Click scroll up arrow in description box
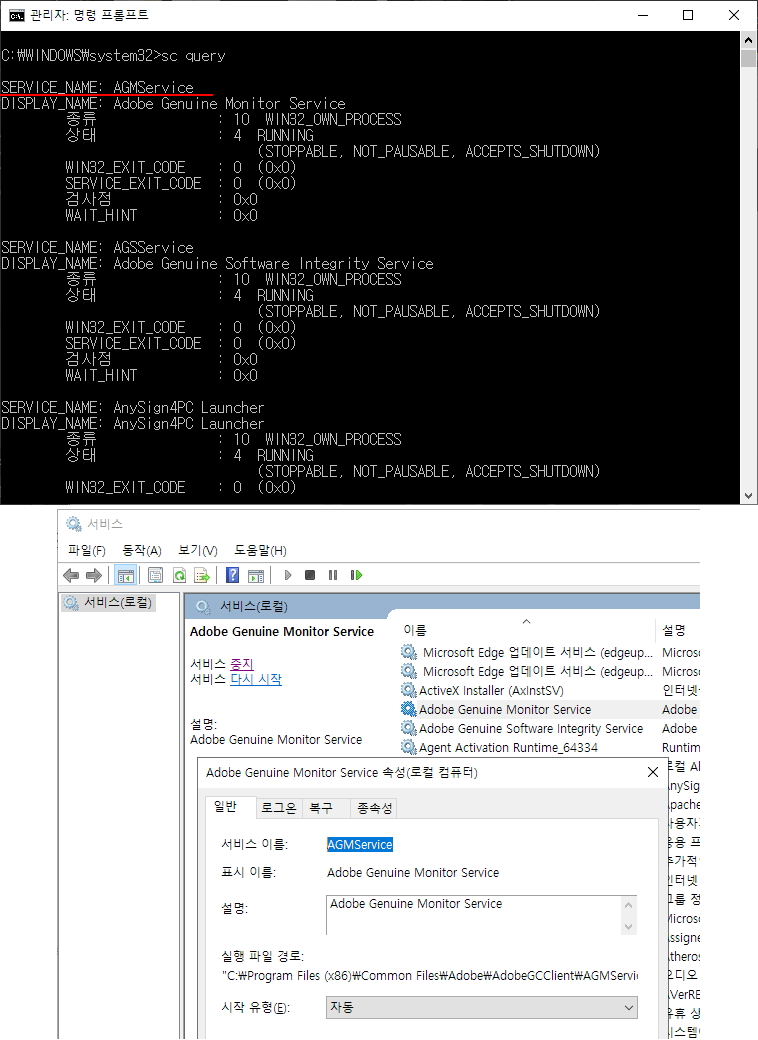Screen dimensions: 758x1040 629,905
